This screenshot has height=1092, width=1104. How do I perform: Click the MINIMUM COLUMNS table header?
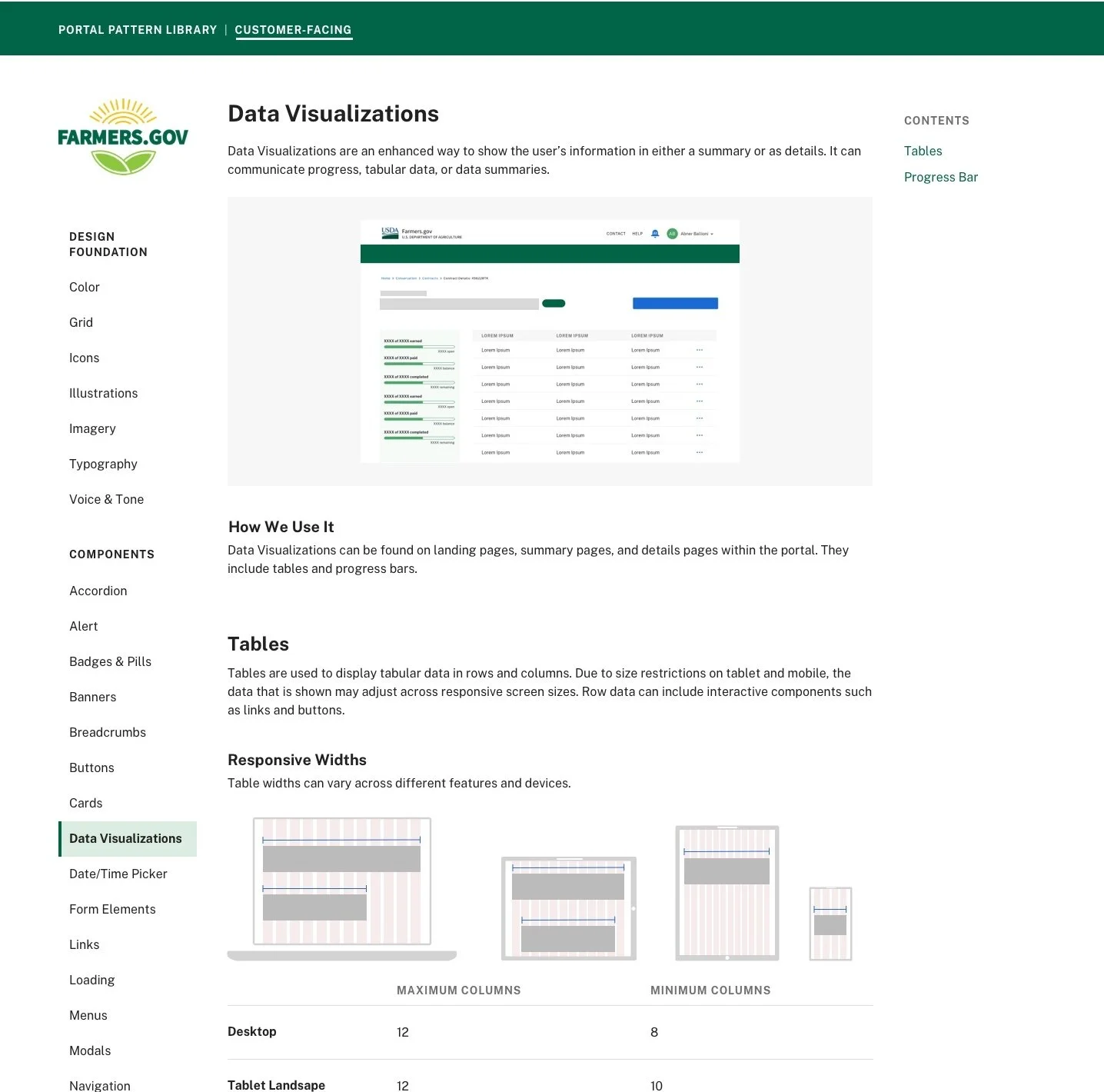pyautogui.click(x=710, y=990)
